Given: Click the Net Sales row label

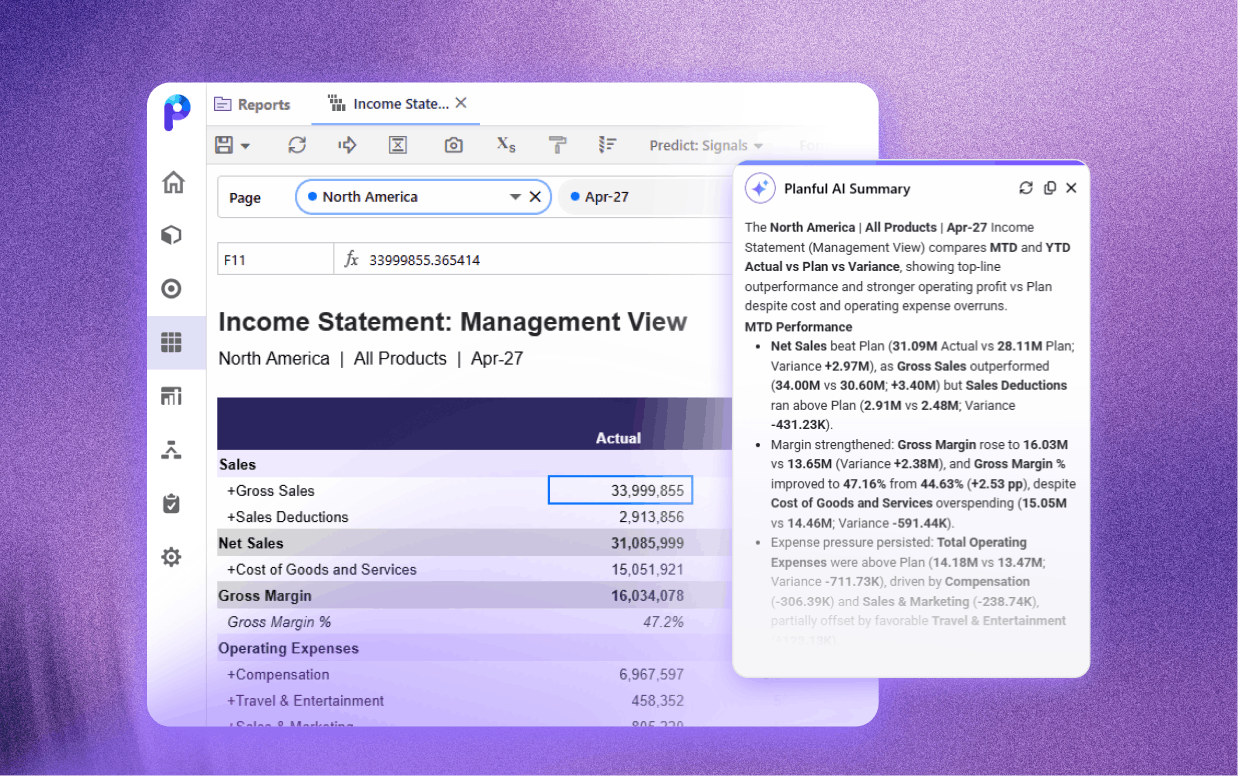Looking at the screenshot, I should coord(251,543).
